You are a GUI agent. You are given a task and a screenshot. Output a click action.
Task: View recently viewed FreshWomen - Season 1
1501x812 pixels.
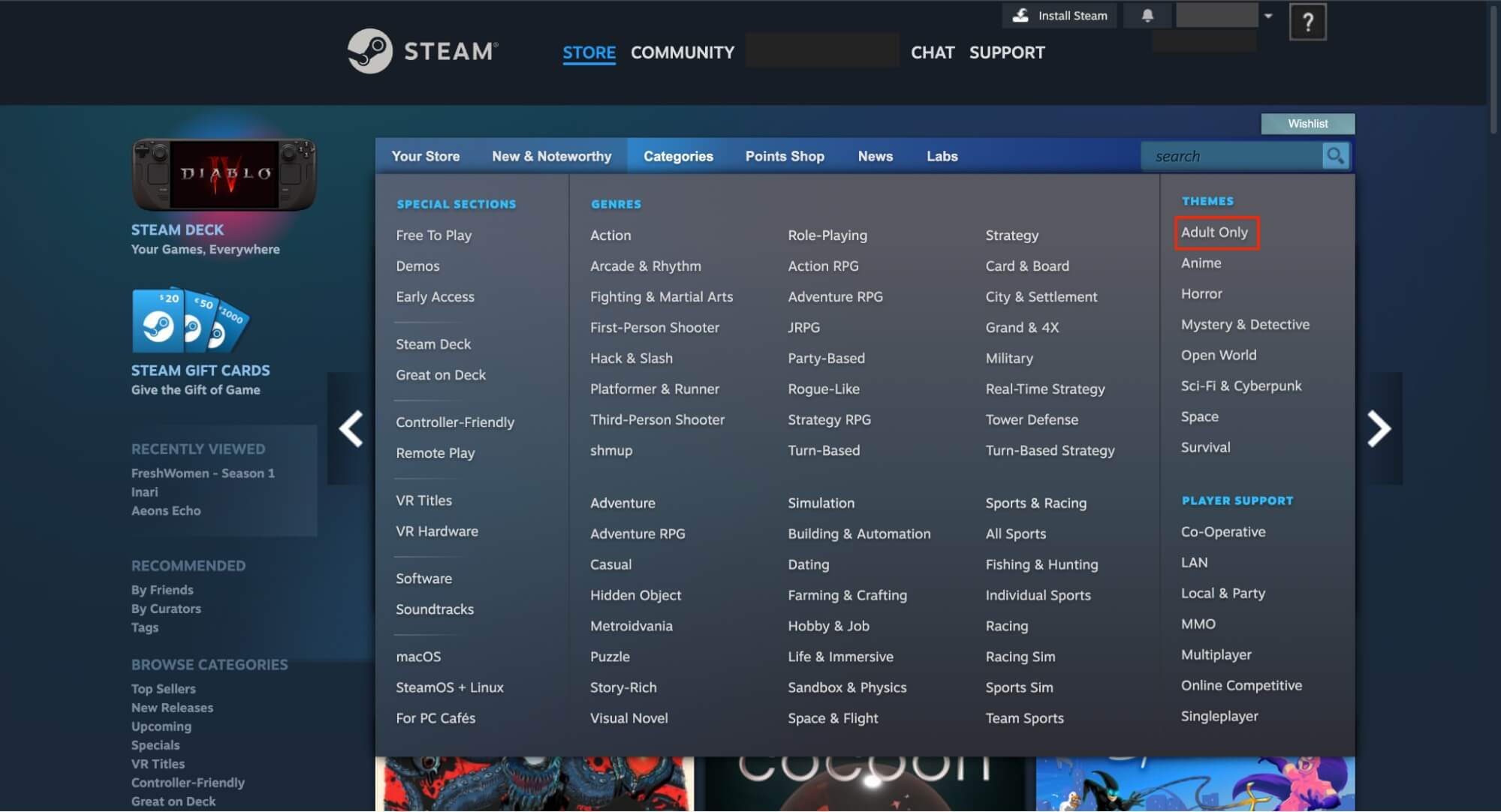tap(203, 473)
